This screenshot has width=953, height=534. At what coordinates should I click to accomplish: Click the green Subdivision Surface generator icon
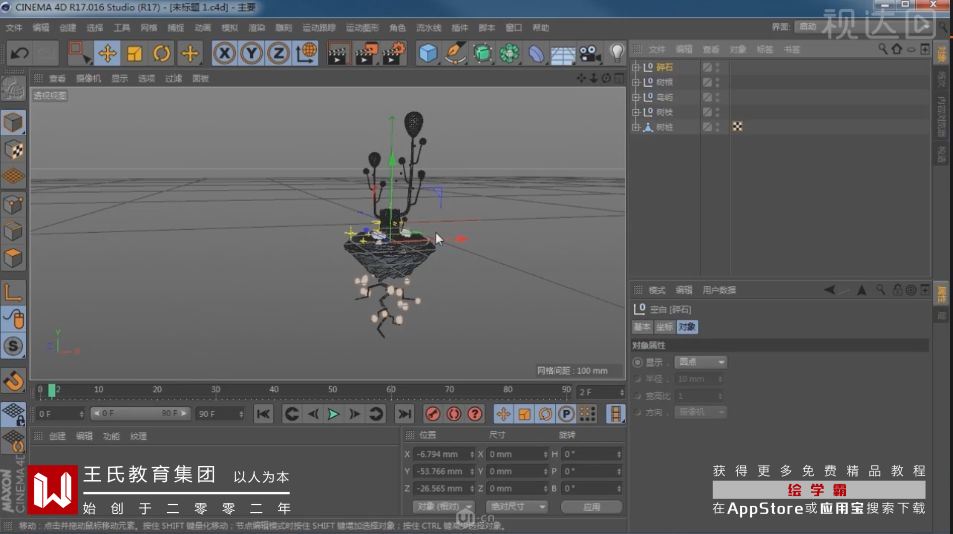(x=483, y=53)
